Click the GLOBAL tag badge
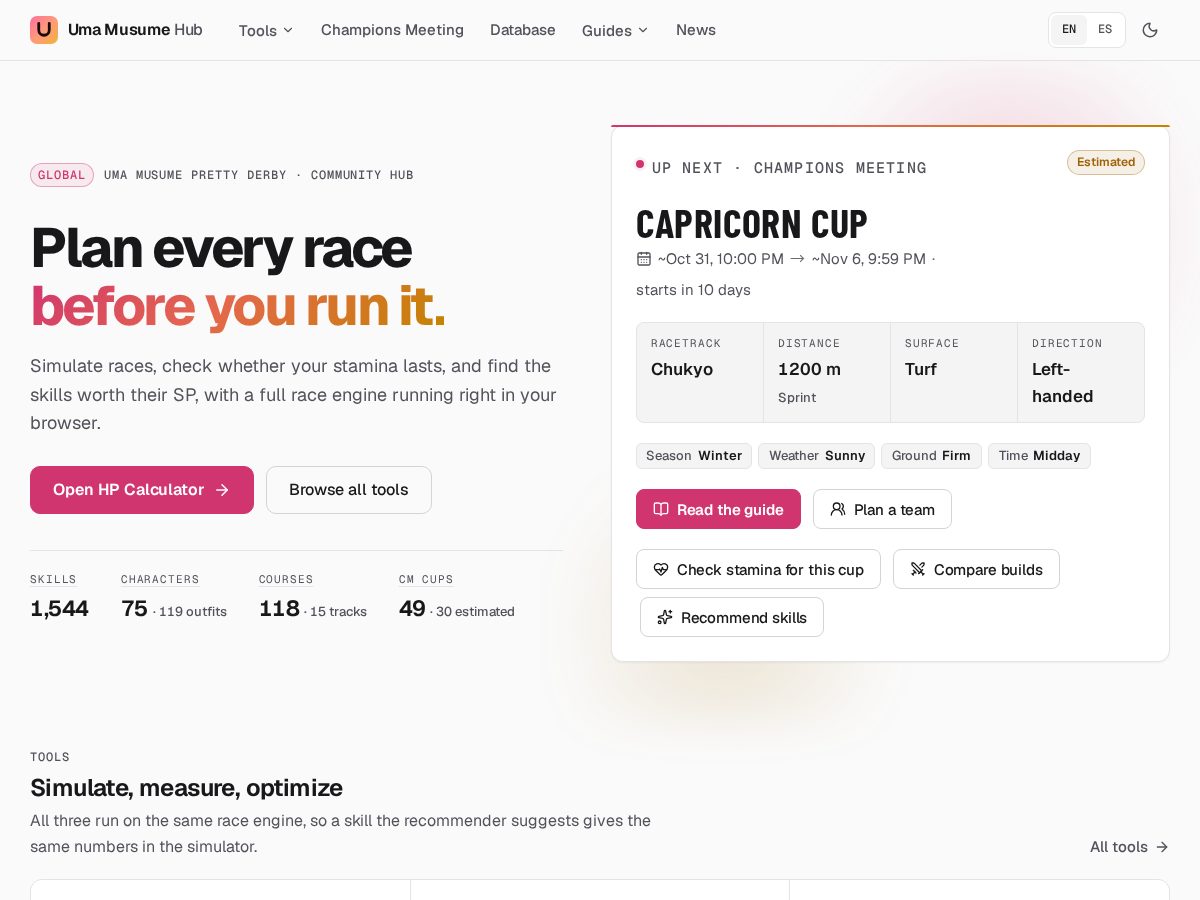The height and width of the screenshot is (900, 1200). point(62,175)
